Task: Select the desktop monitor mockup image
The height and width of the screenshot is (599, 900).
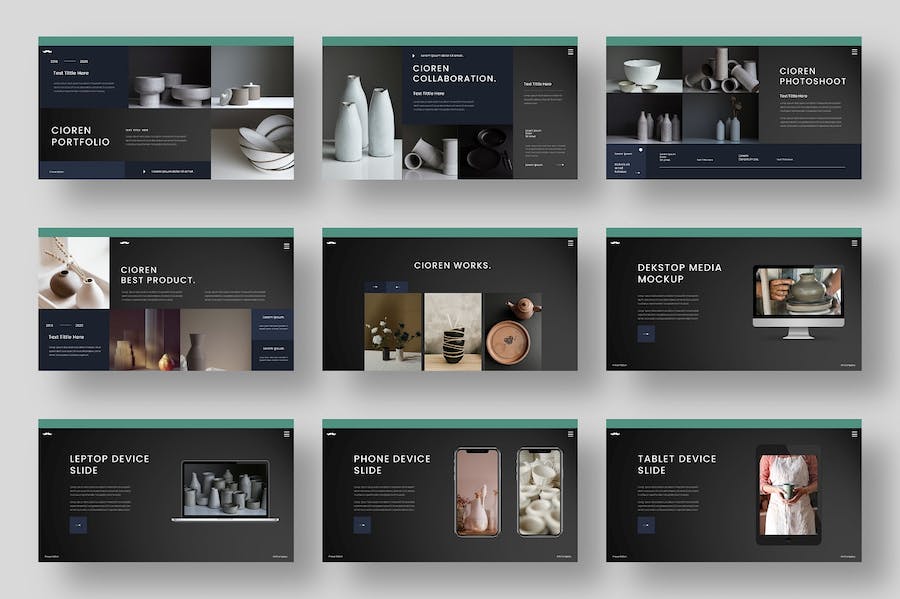Action: [798, 300]
